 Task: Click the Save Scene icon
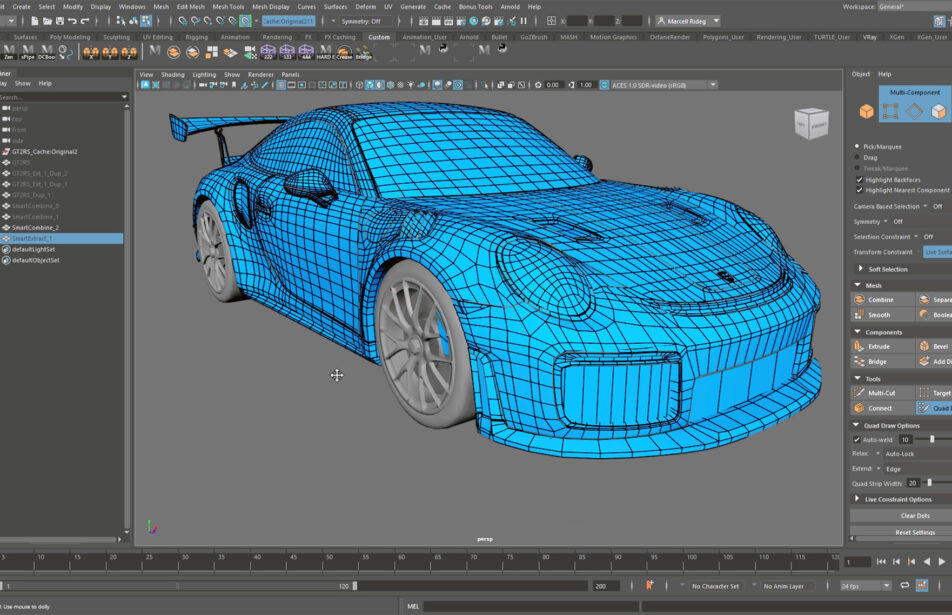pos(60,21)
